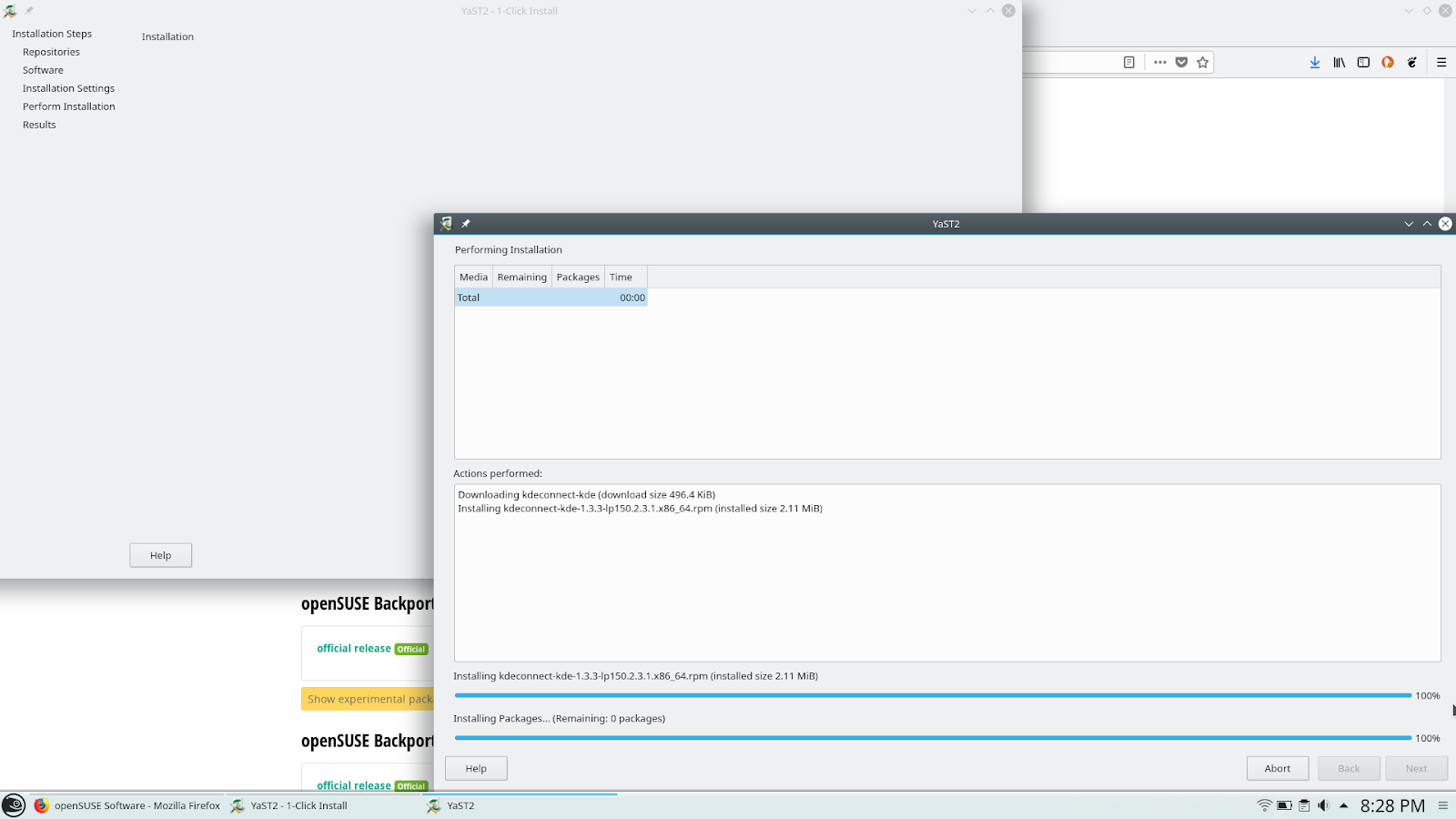This screenshot has height=819, width=1456.
Task: Open the panel settings hamburger icon
Action: point(1443,805)
